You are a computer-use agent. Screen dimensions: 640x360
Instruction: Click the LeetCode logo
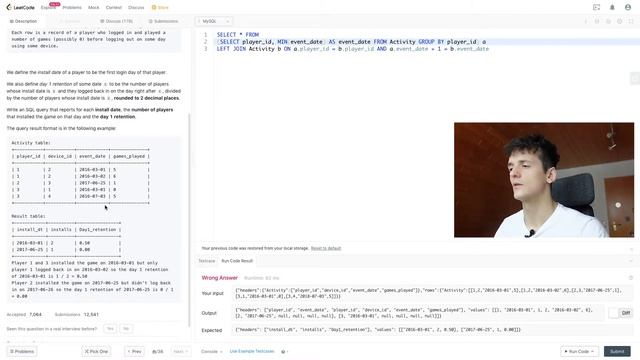[20, 7]
